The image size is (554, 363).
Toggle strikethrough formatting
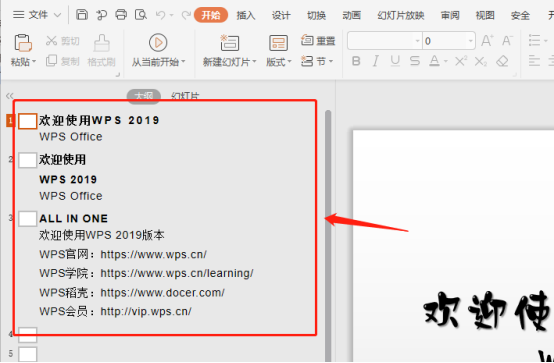point(415,61)
